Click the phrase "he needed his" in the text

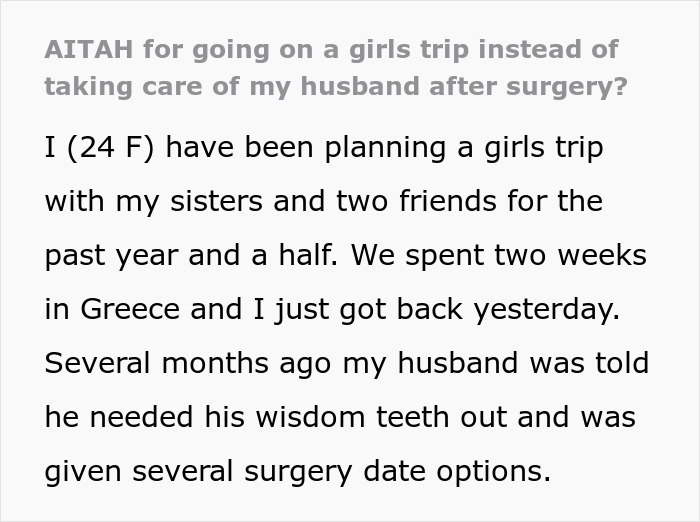(x=136, y=416)
